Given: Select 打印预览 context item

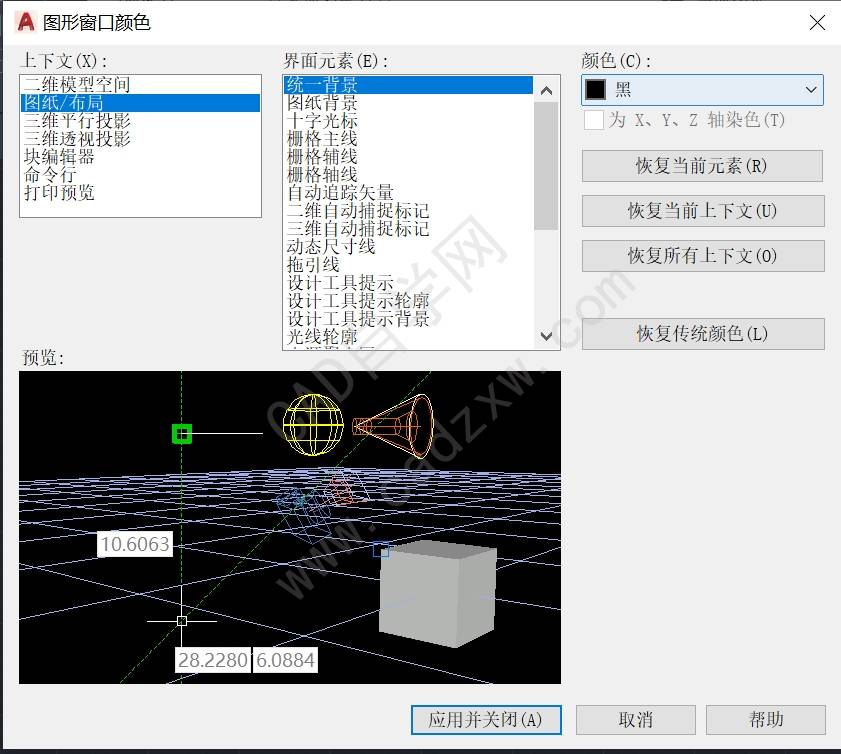Looking at the screenshot, I should (59, 193).
